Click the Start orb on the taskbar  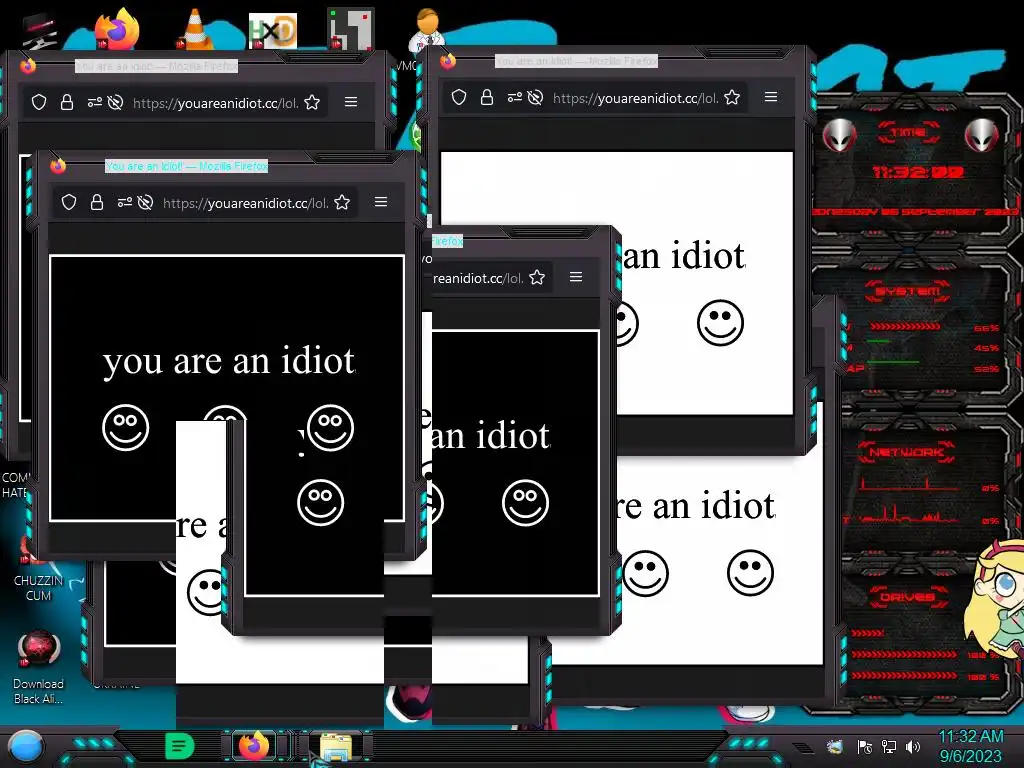pos(25,747)
